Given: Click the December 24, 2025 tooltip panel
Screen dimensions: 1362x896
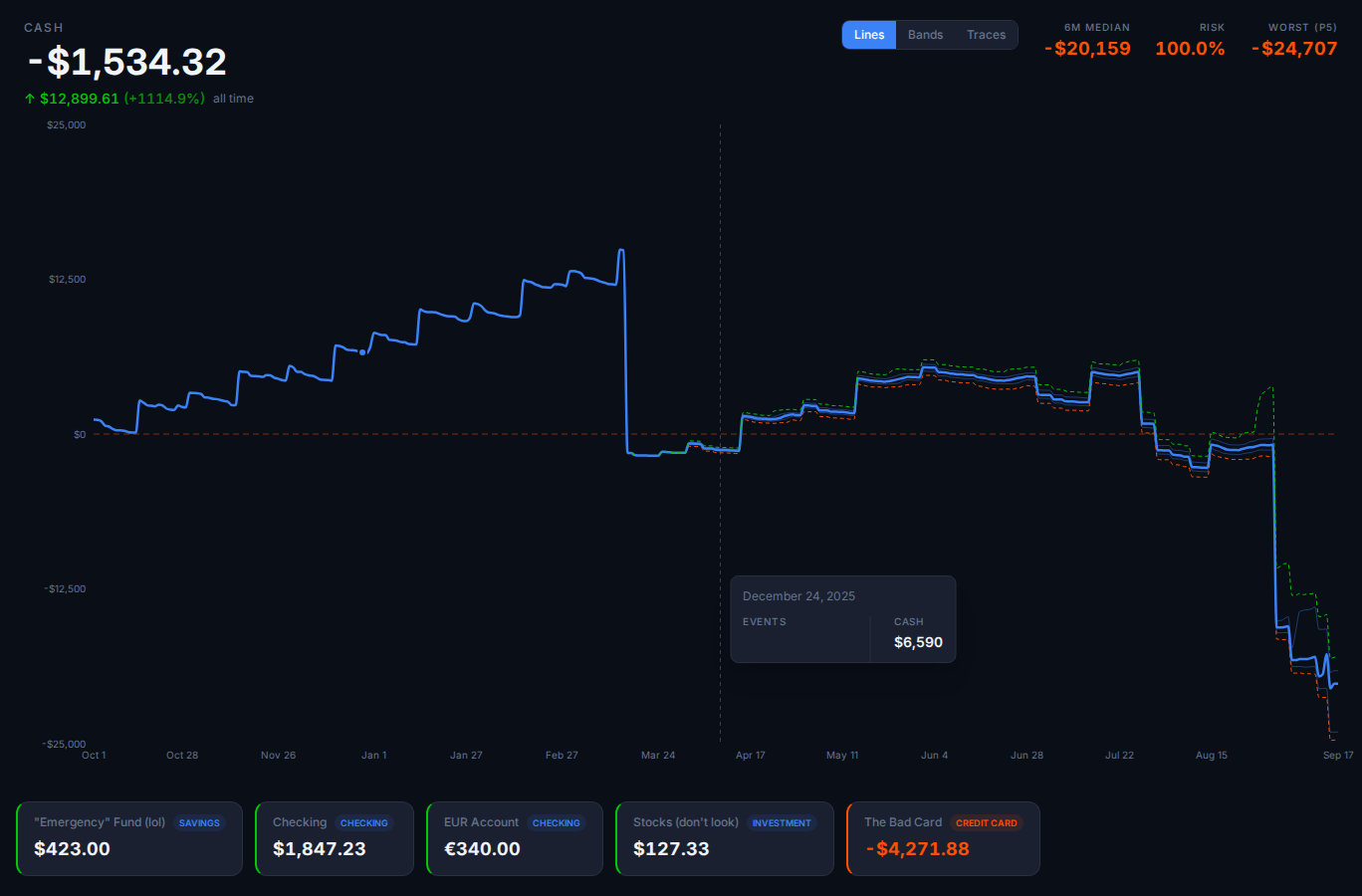Looking at the screenshot, I should tap(843, 619).
